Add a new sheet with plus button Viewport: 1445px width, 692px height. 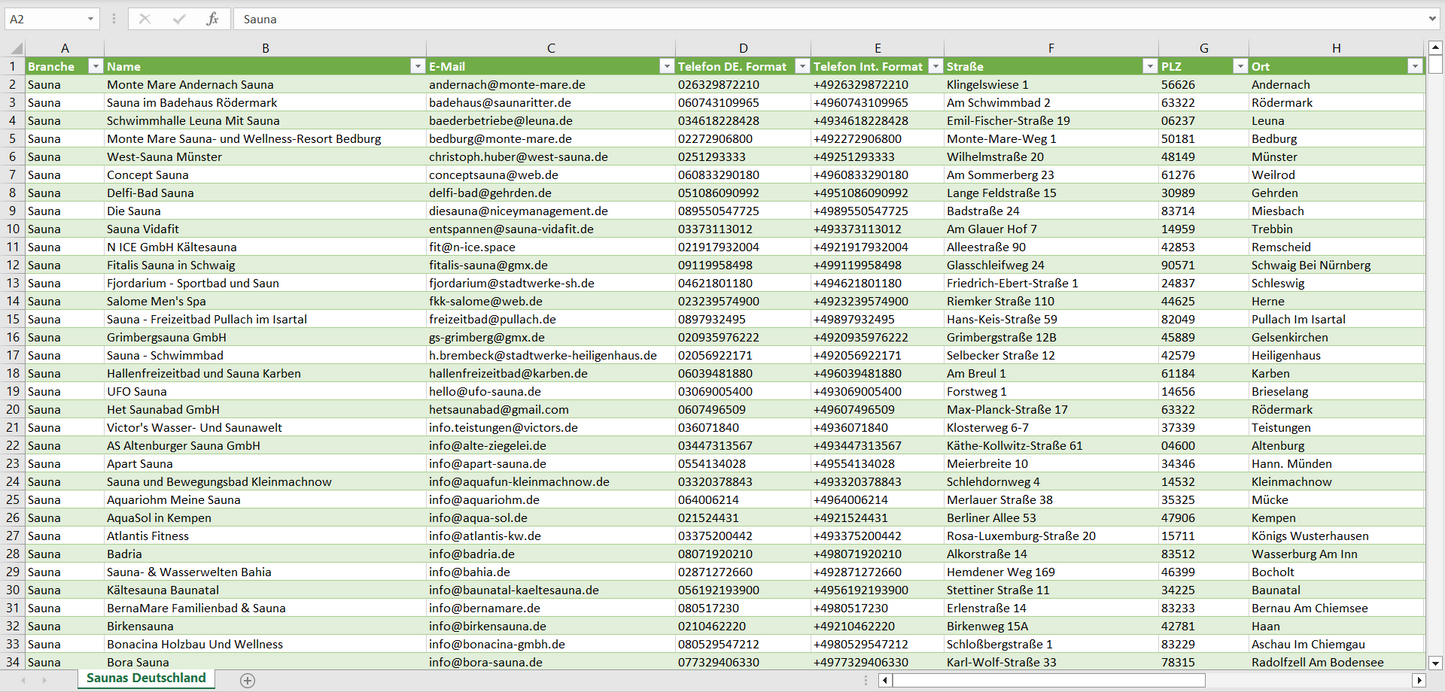tap(248, 680)
